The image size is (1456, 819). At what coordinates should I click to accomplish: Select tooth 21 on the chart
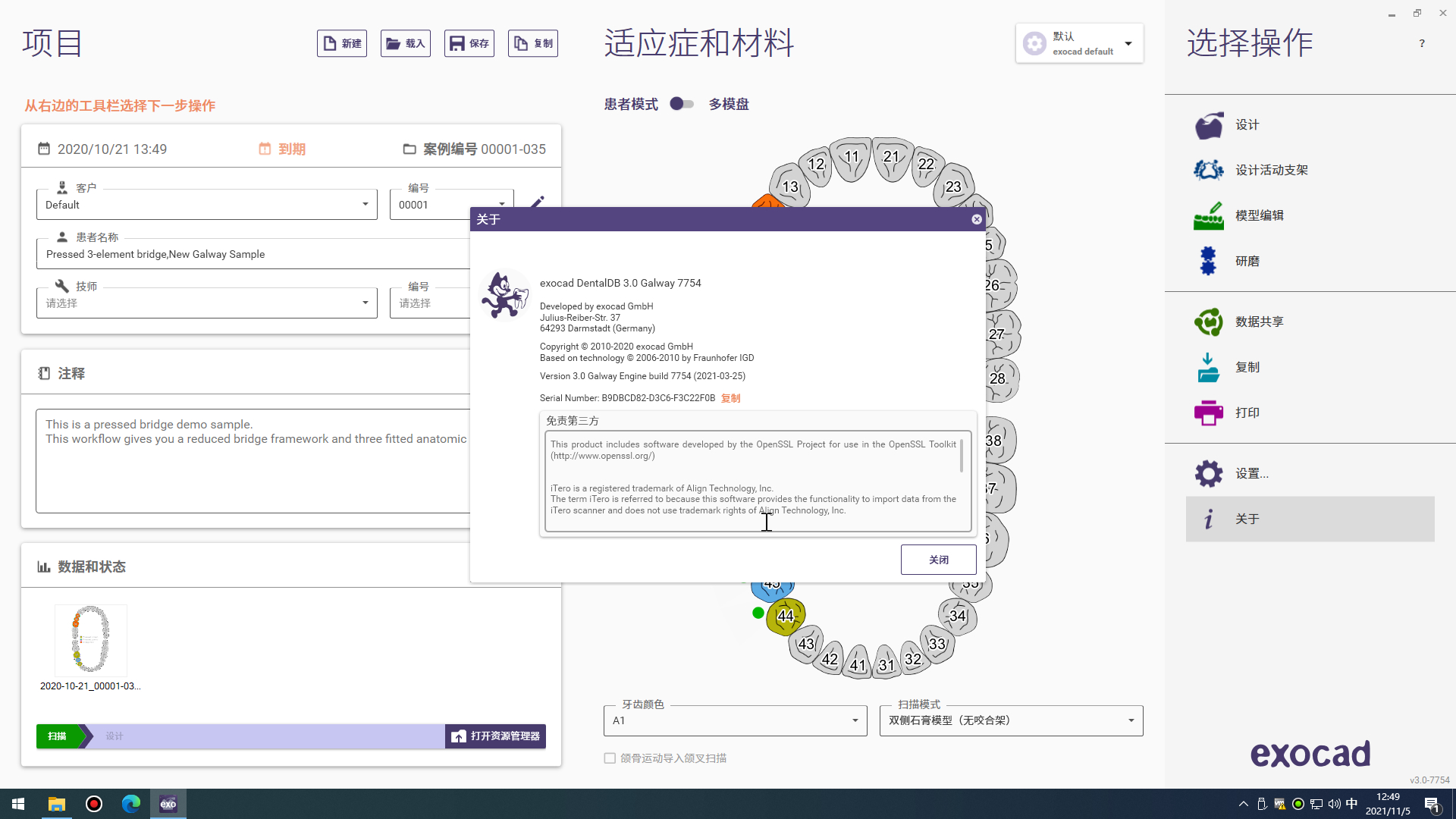tap(892, 158)
